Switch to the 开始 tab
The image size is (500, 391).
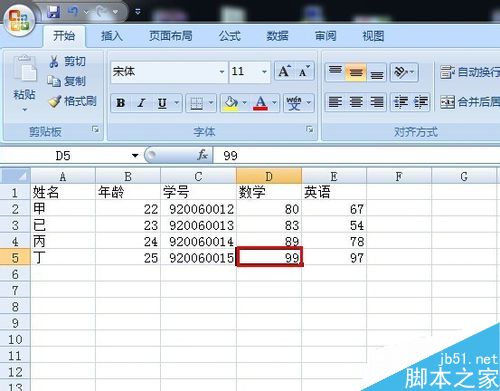64,36
